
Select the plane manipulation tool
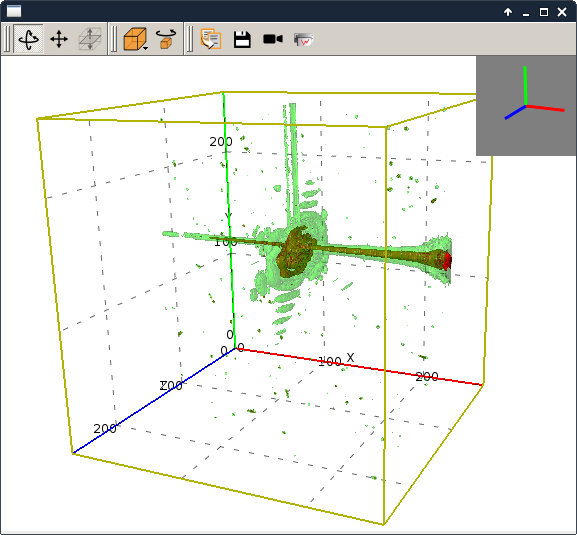(90, 39)
